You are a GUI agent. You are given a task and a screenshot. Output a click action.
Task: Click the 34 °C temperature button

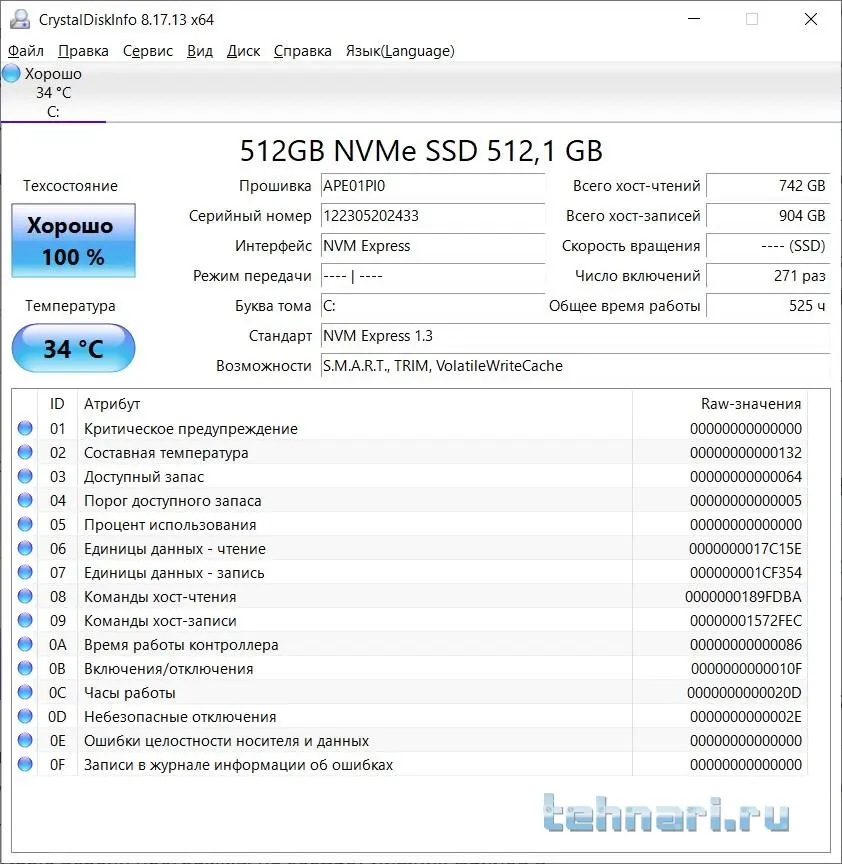[x=73, y=348]
